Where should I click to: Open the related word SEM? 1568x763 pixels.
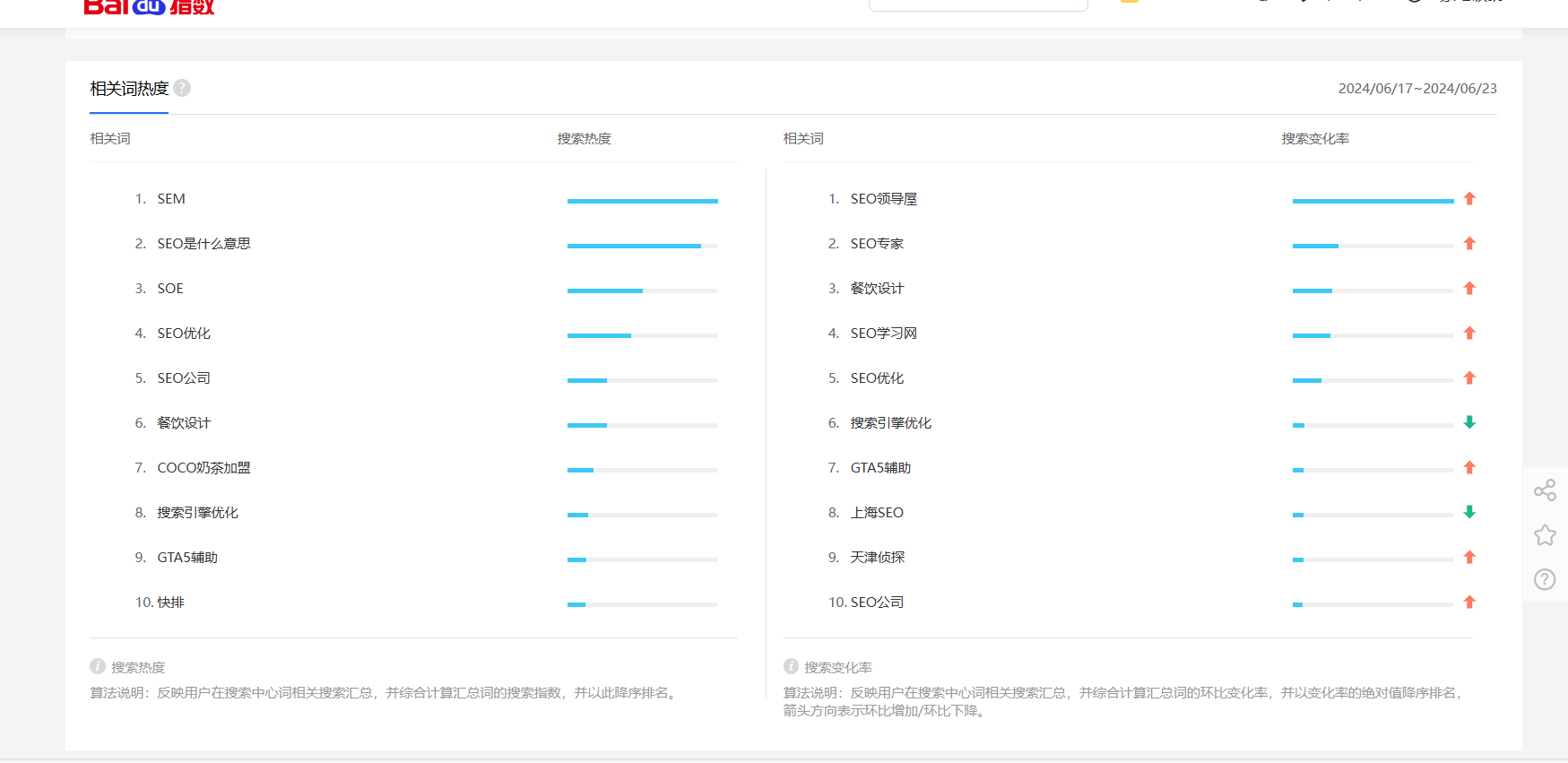point(171,199)
